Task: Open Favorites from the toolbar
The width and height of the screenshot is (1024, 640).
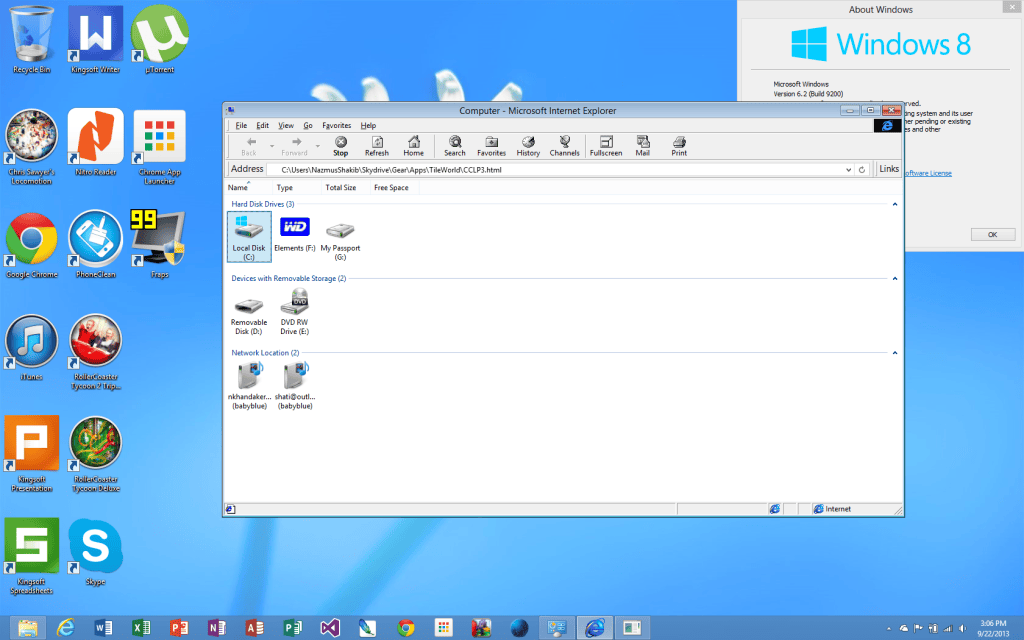Action: (x=491, y=146)
